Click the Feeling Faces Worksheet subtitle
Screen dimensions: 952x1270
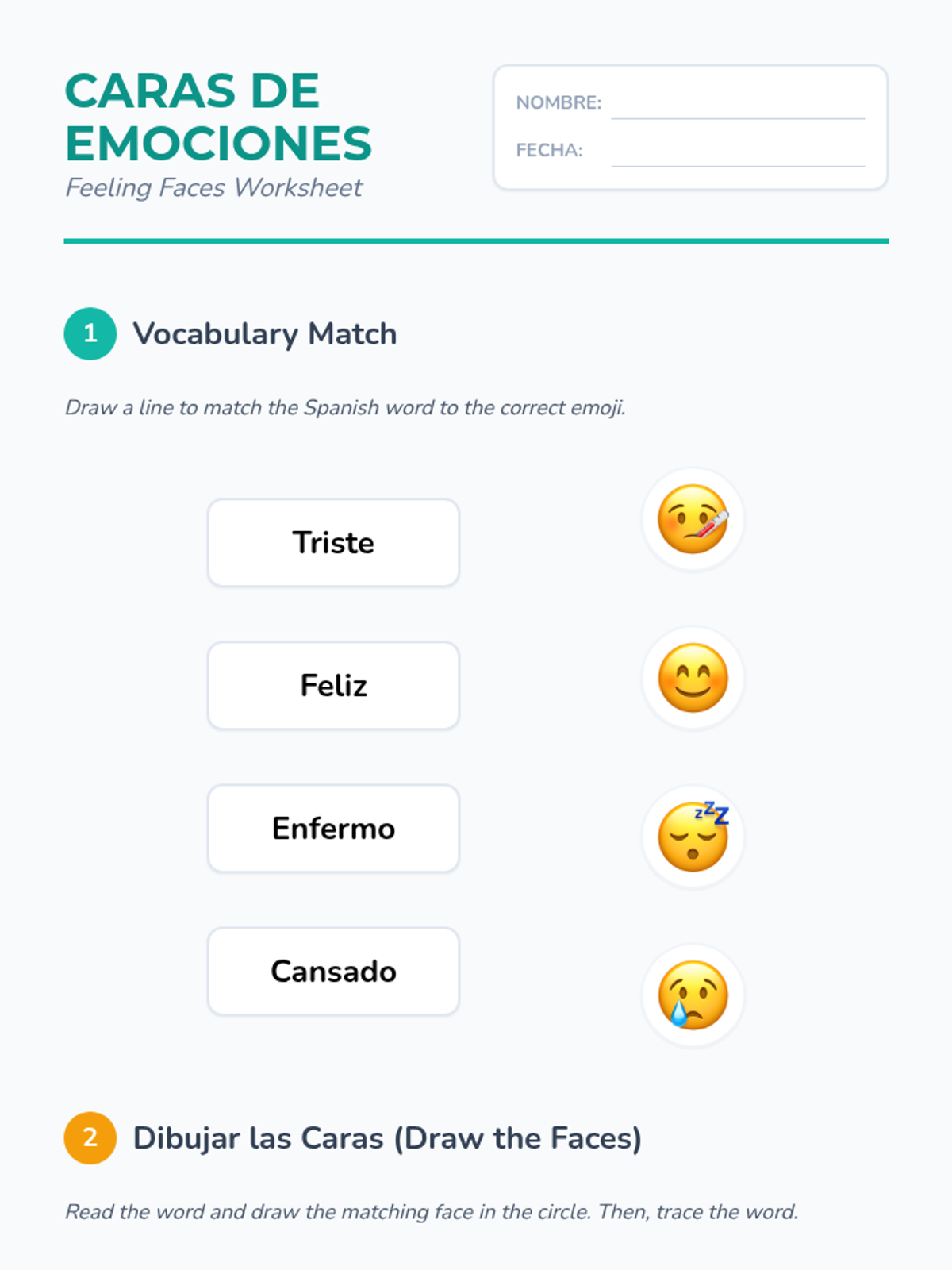[x=213, y=188]
